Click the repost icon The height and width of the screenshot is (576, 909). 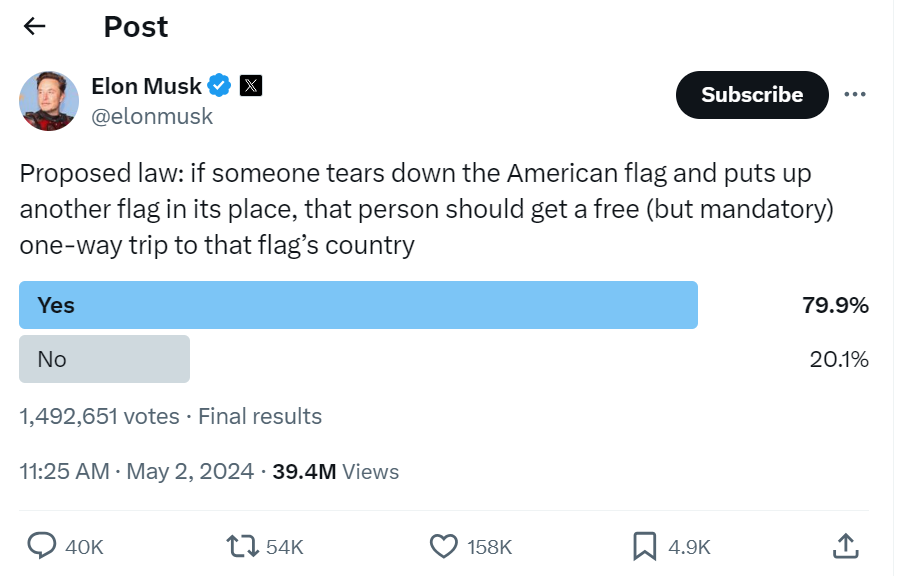(241, 546)
